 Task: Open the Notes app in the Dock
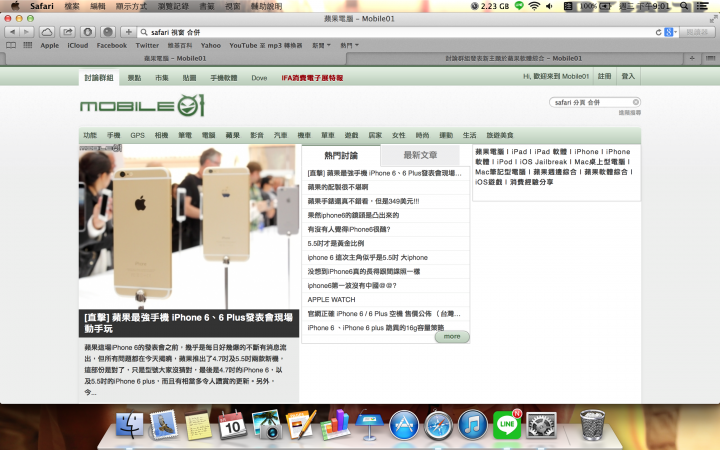[198, 425]
